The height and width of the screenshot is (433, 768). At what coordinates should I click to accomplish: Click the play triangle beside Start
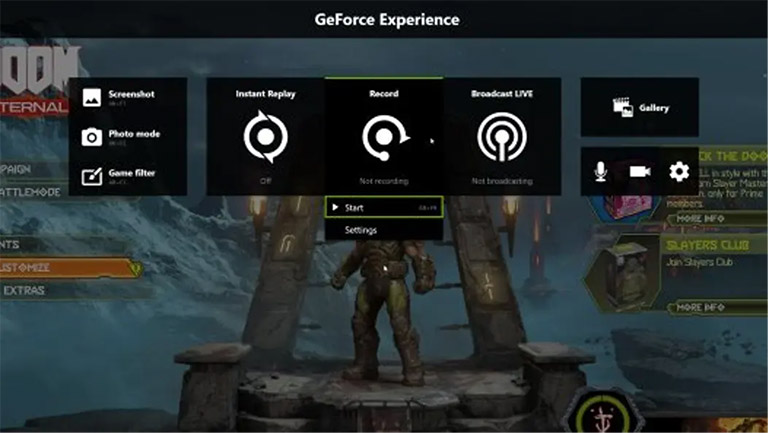335,207
